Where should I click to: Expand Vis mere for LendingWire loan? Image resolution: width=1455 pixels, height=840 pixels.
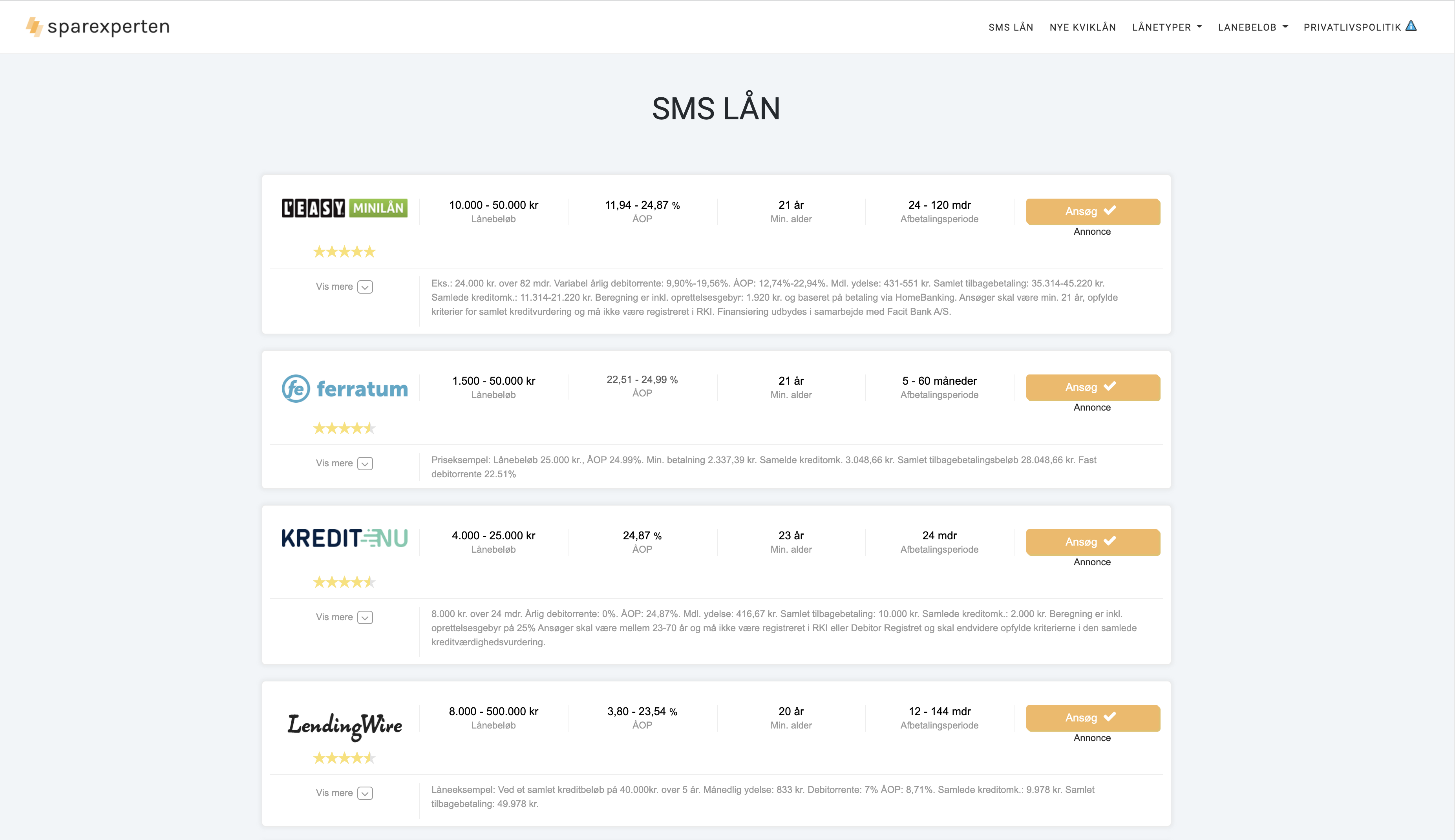[x=344, y=793]
